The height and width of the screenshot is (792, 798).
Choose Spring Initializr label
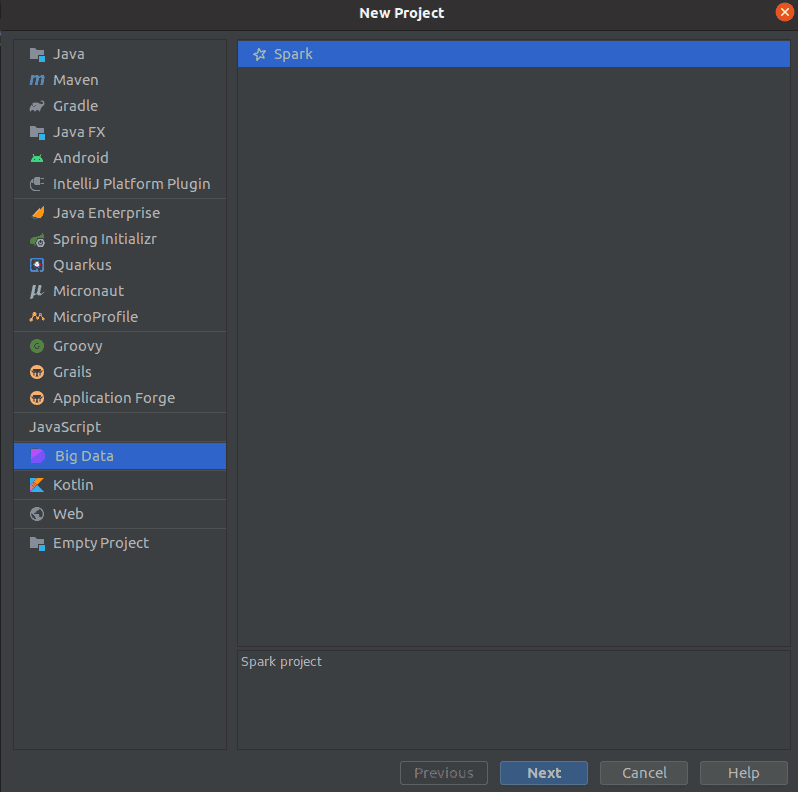tap(105, 239)
